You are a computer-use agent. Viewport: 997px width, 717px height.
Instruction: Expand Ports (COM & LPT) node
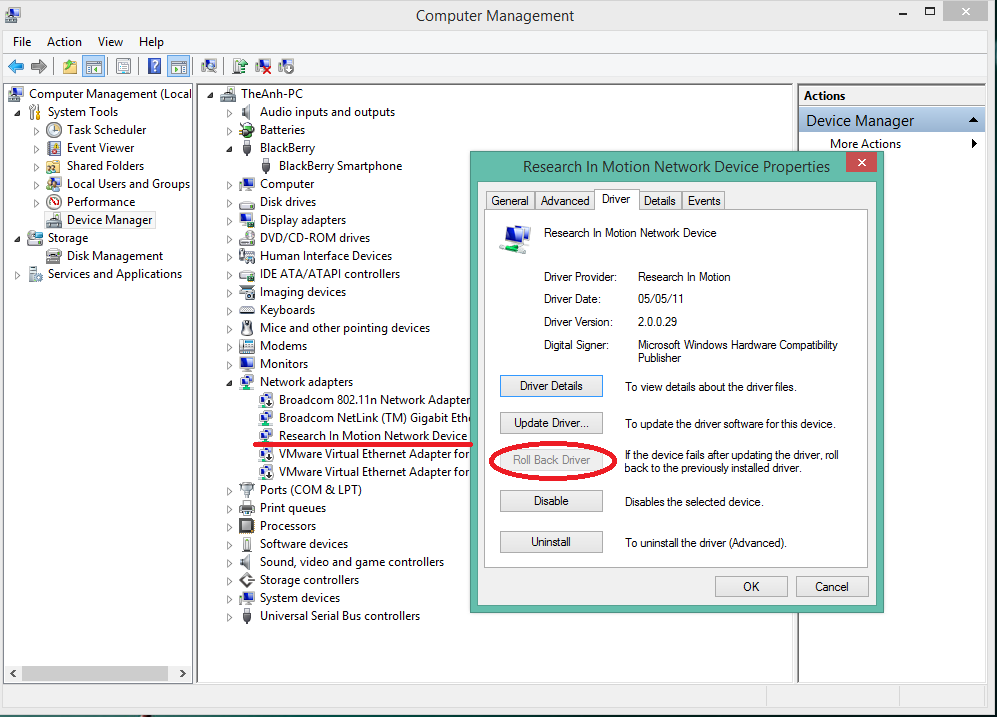[x=230, y=491]
